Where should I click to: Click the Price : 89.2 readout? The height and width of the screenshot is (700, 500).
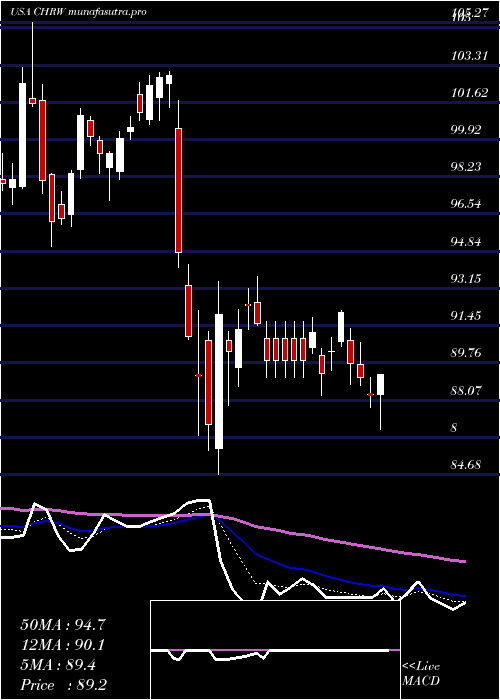[x=63, y=685]
